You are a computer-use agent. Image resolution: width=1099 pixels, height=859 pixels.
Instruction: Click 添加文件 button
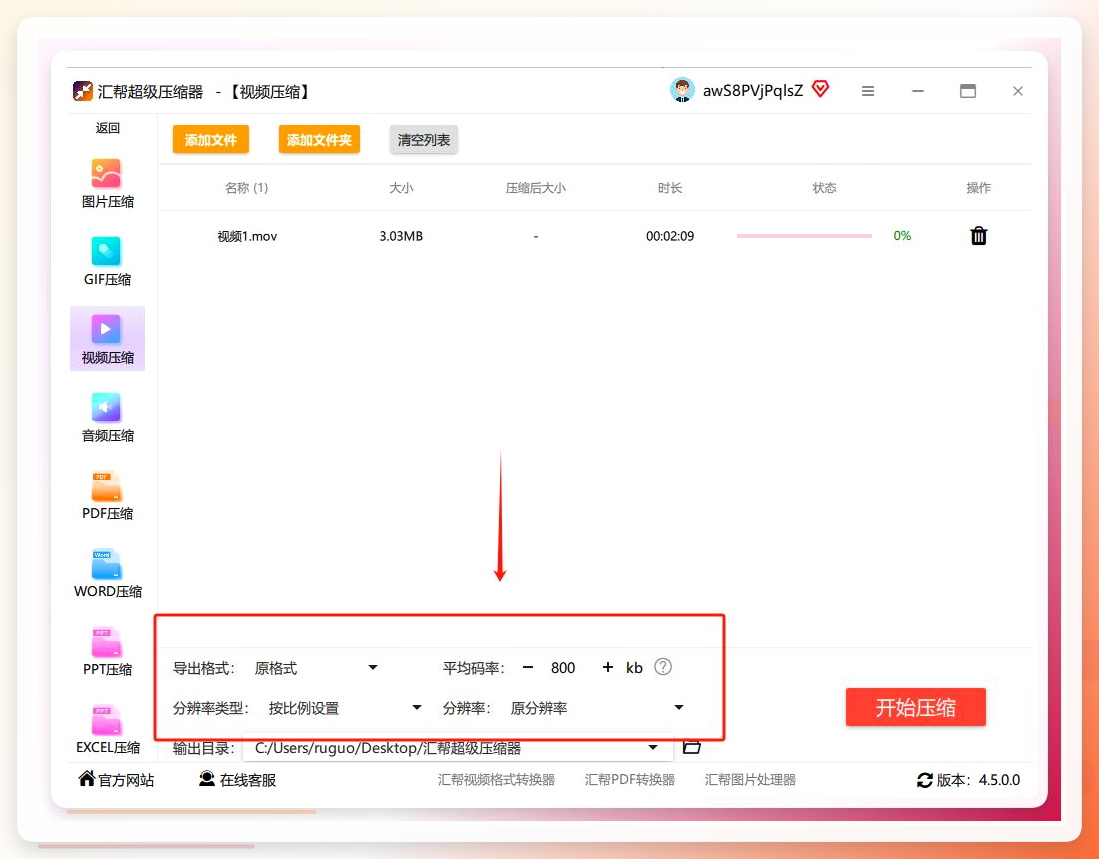210,140
